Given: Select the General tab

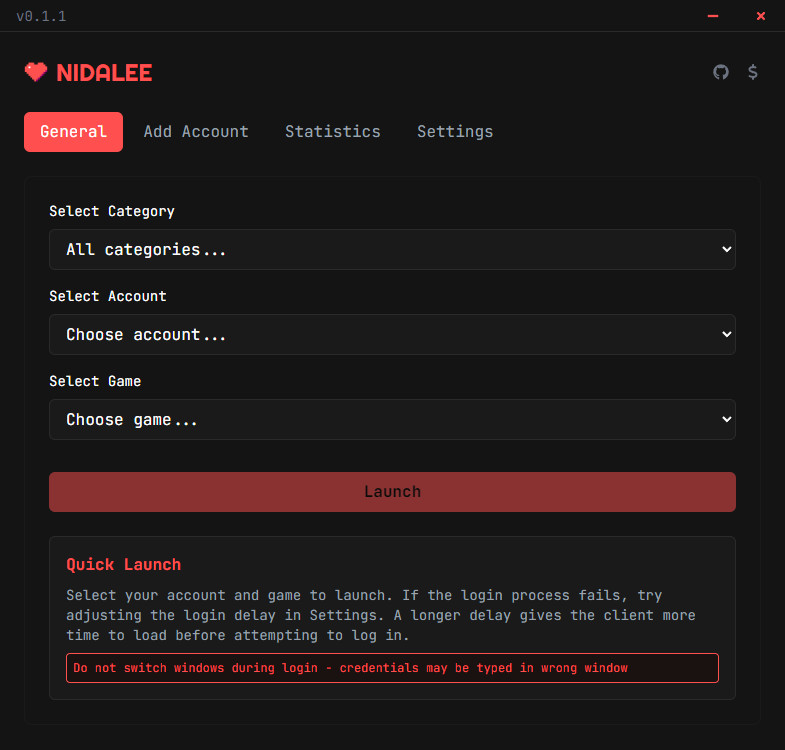Looking at the screenshot, I should pyautogui.click(x=73, y=132).
